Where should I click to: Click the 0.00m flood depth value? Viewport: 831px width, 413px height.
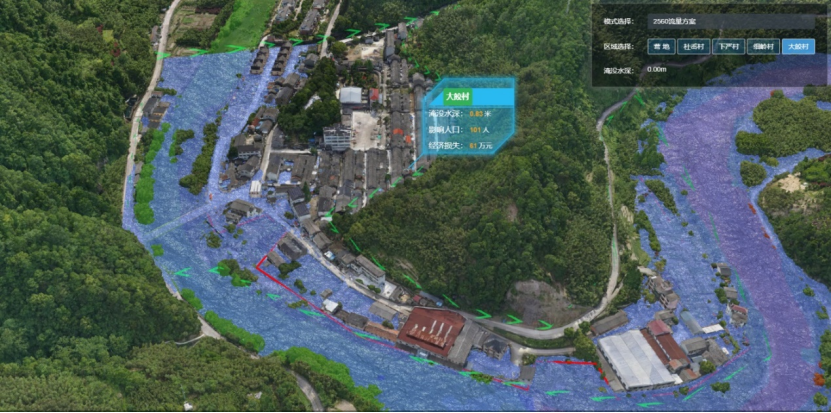[657, 70]
